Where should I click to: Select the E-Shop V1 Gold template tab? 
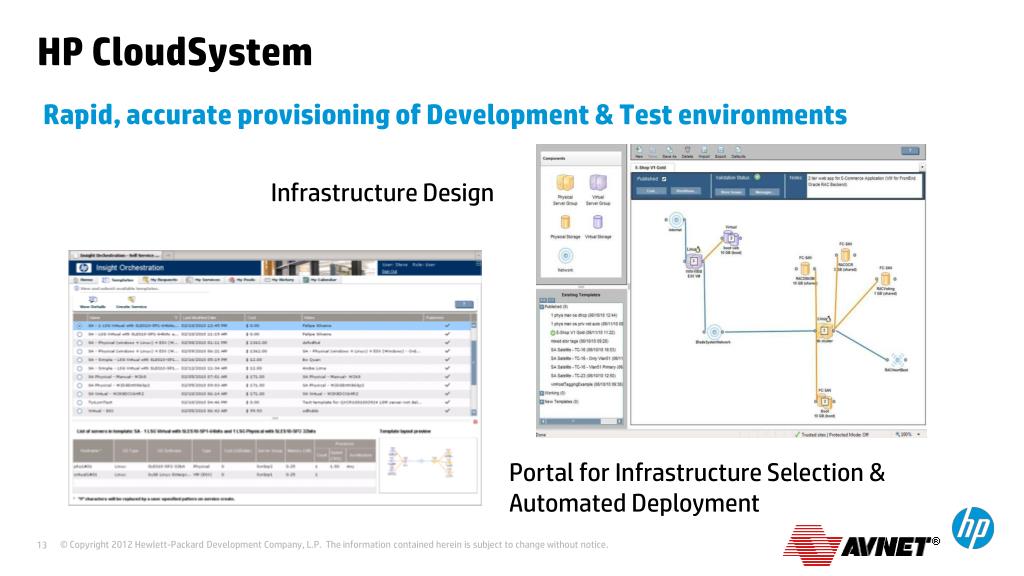[650, 168]
